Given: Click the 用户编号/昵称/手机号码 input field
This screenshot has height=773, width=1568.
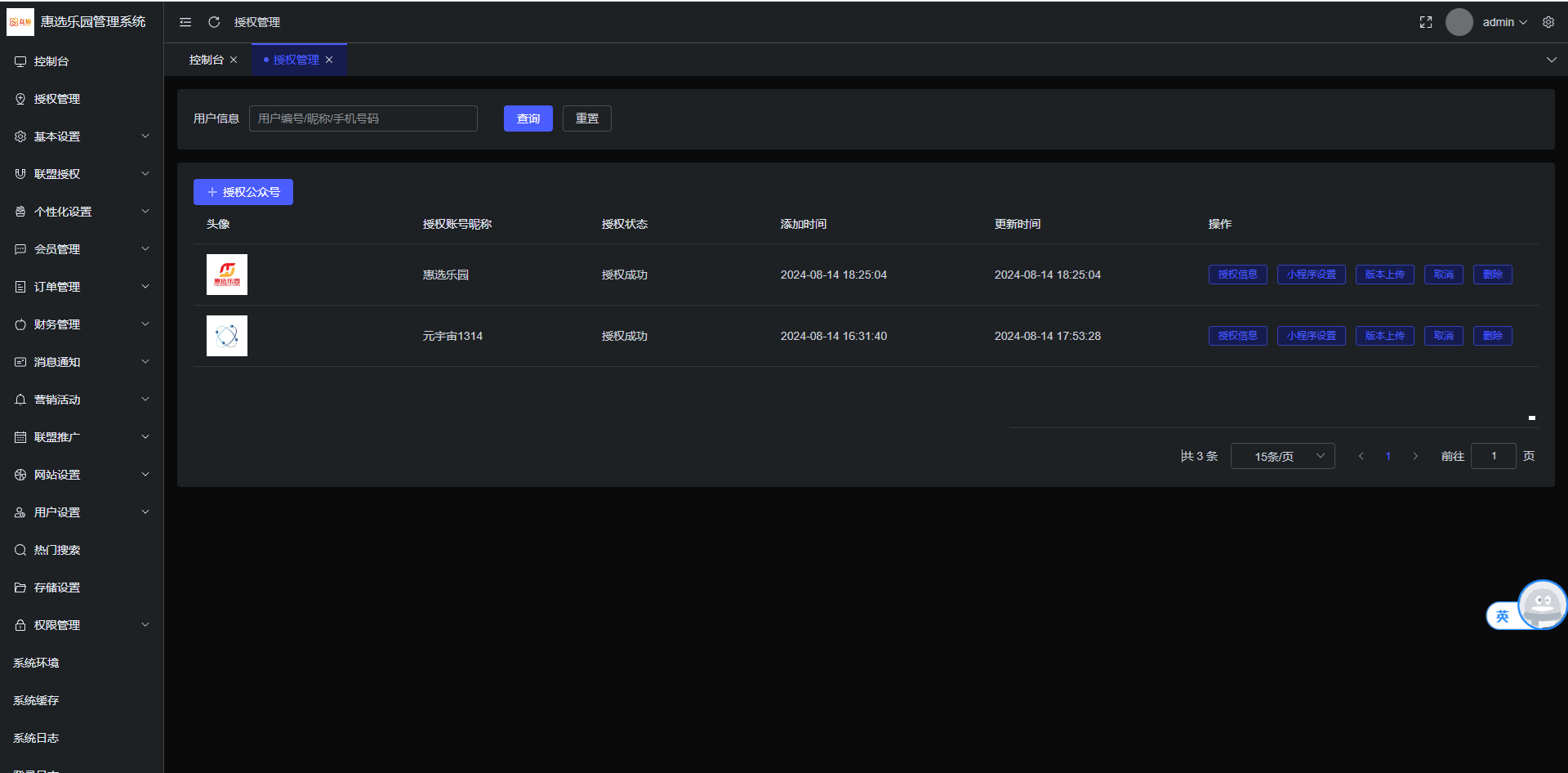Looking at the screenshot, I should point(363,118).
